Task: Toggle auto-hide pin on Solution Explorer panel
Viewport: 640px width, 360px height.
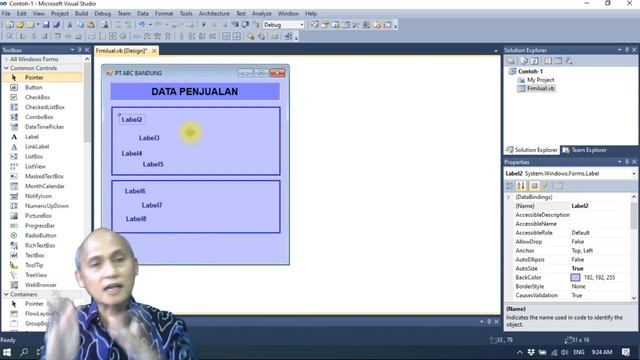Action: (627, 50)
